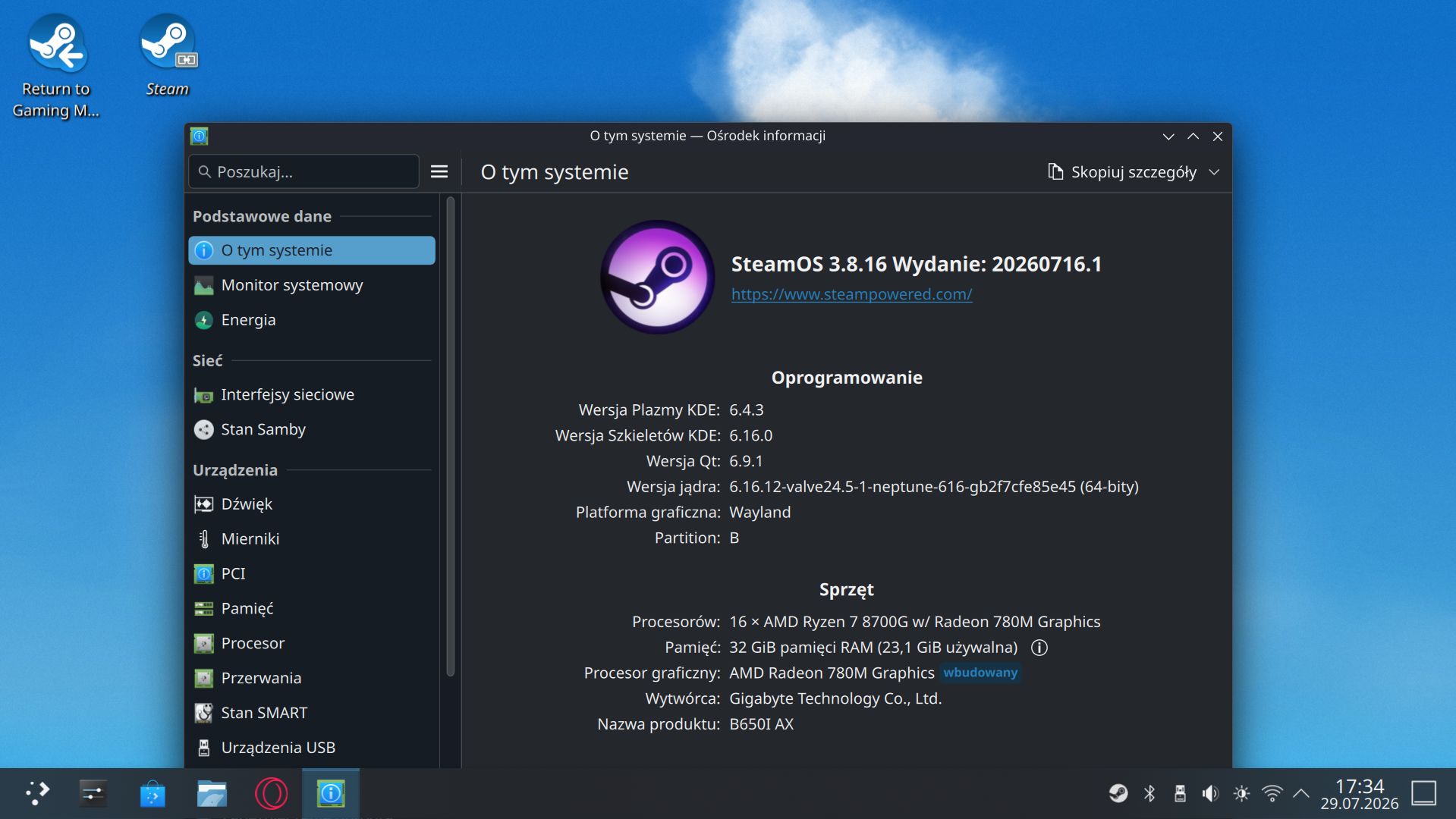Open the Dolphin file manager from taskbar
1456x819 pixels.
click(x=212, y=793)
